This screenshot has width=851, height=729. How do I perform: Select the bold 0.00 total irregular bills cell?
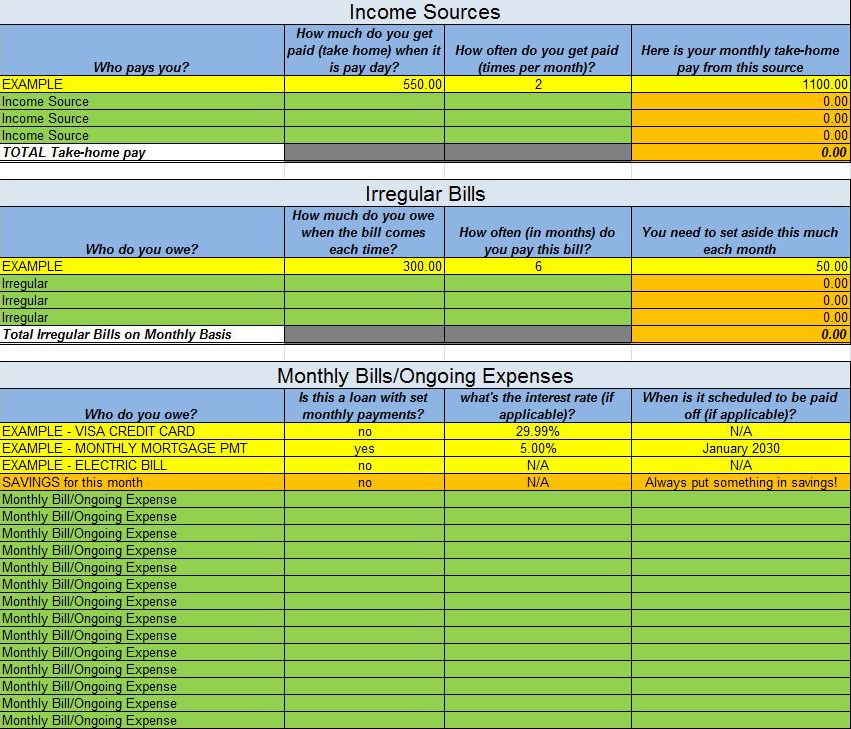point(740,334)
